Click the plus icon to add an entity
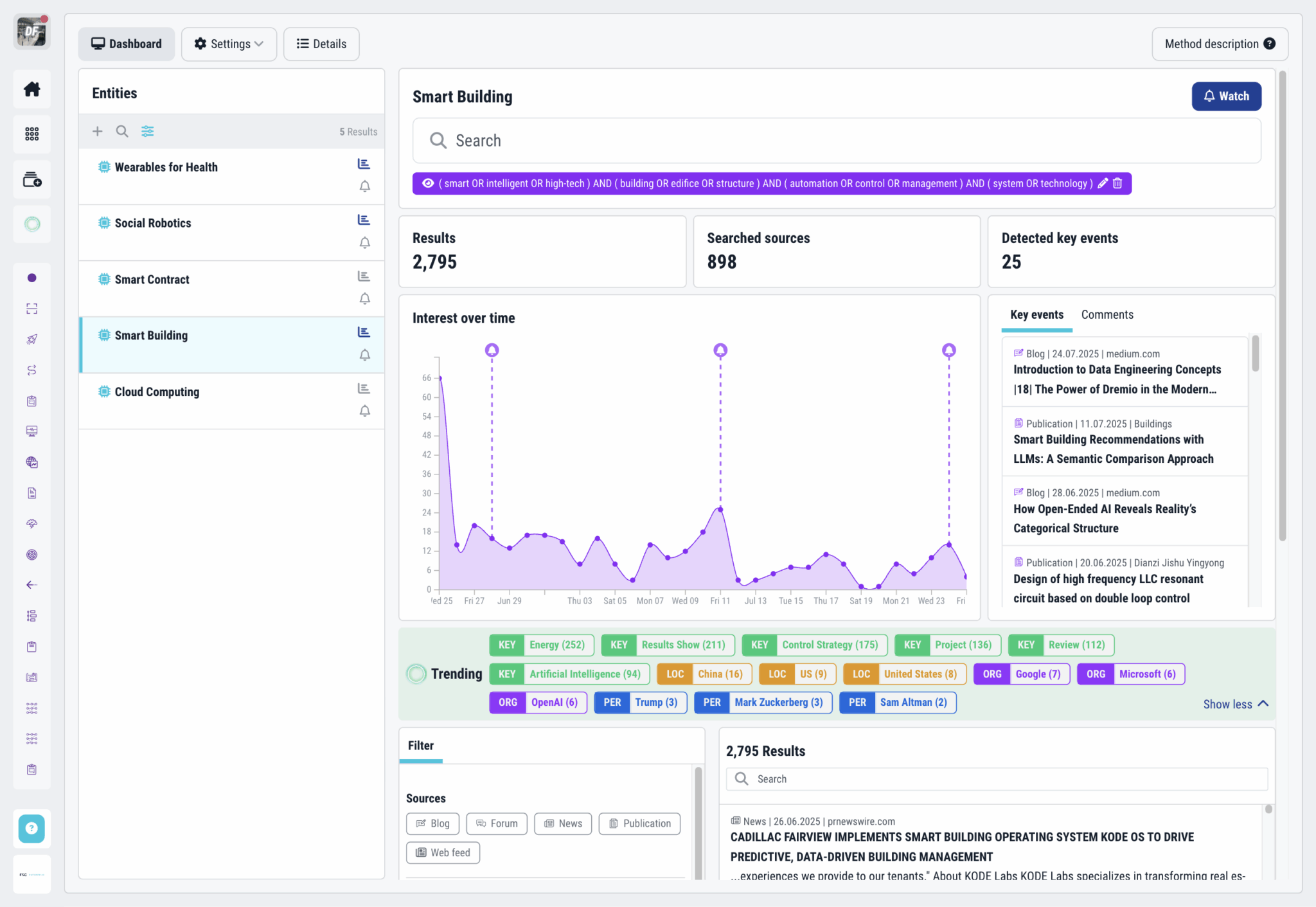 [97, 131]
